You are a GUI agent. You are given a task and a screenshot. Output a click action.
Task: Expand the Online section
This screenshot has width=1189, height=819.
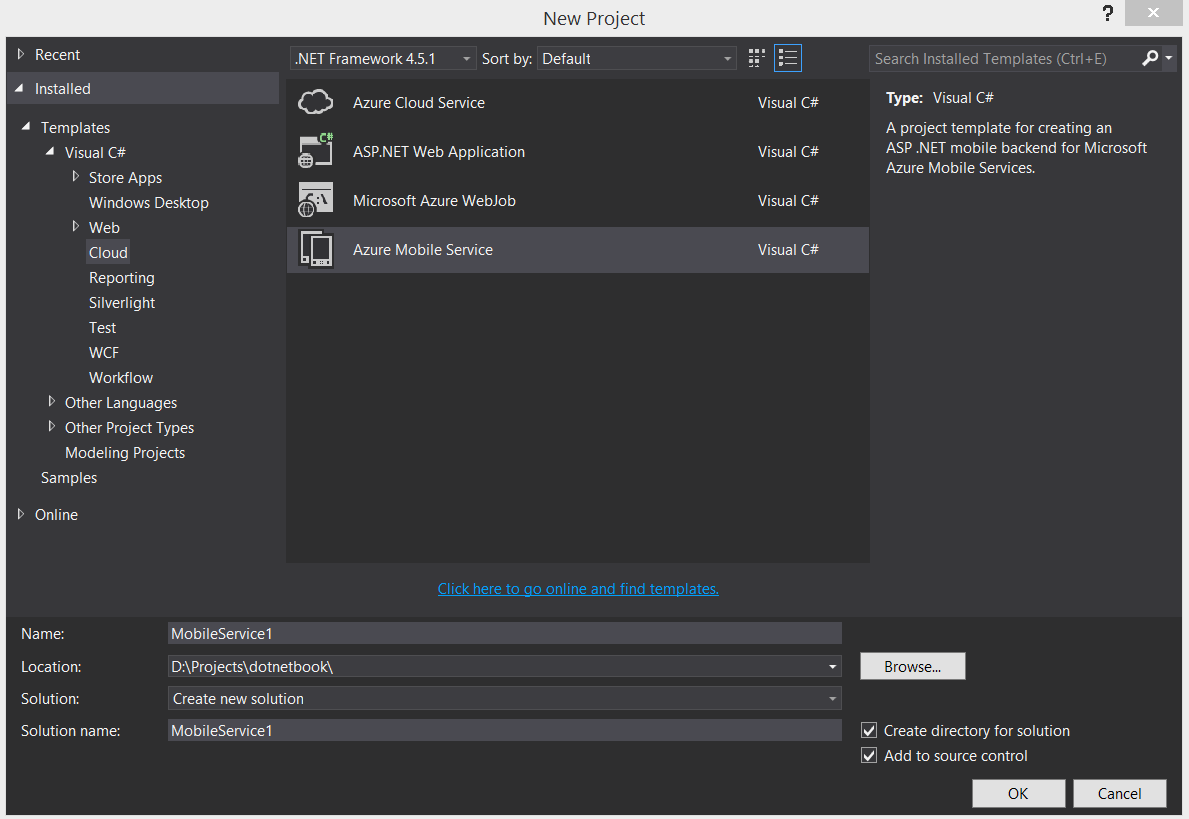click(x=21, y=513)
